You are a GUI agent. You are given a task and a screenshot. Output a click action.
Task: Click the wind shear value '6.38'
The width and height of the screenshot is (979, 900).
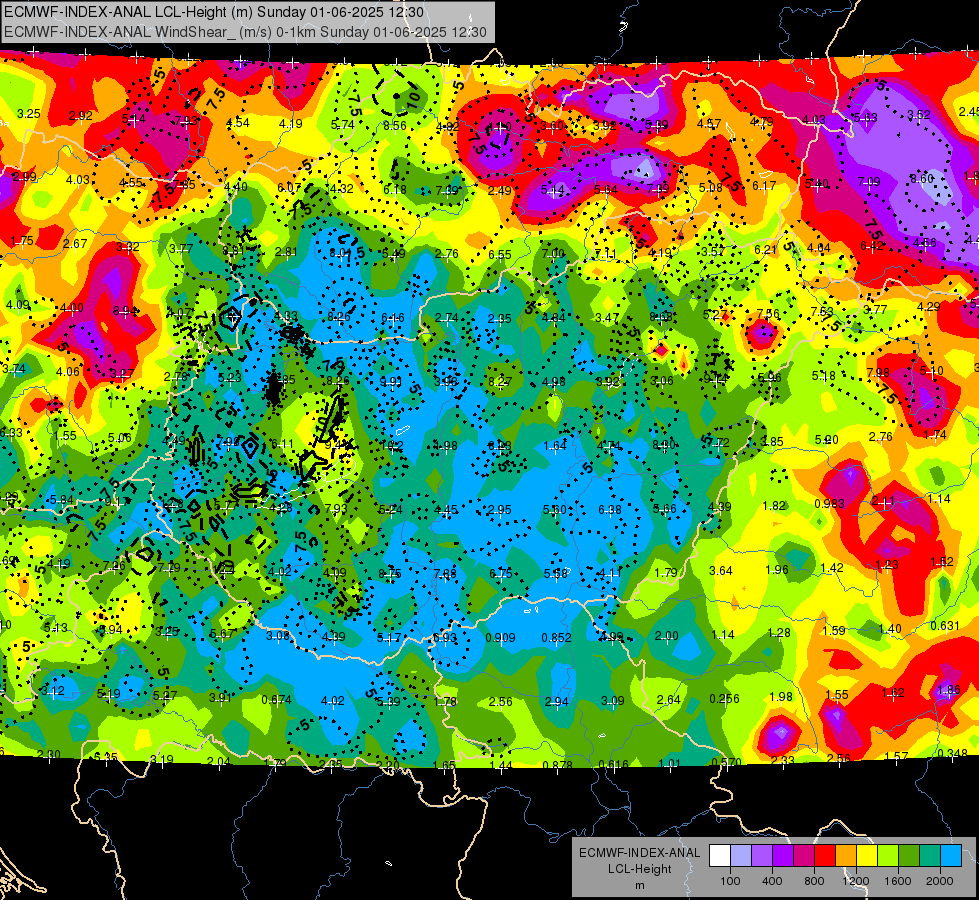point(609,510)
